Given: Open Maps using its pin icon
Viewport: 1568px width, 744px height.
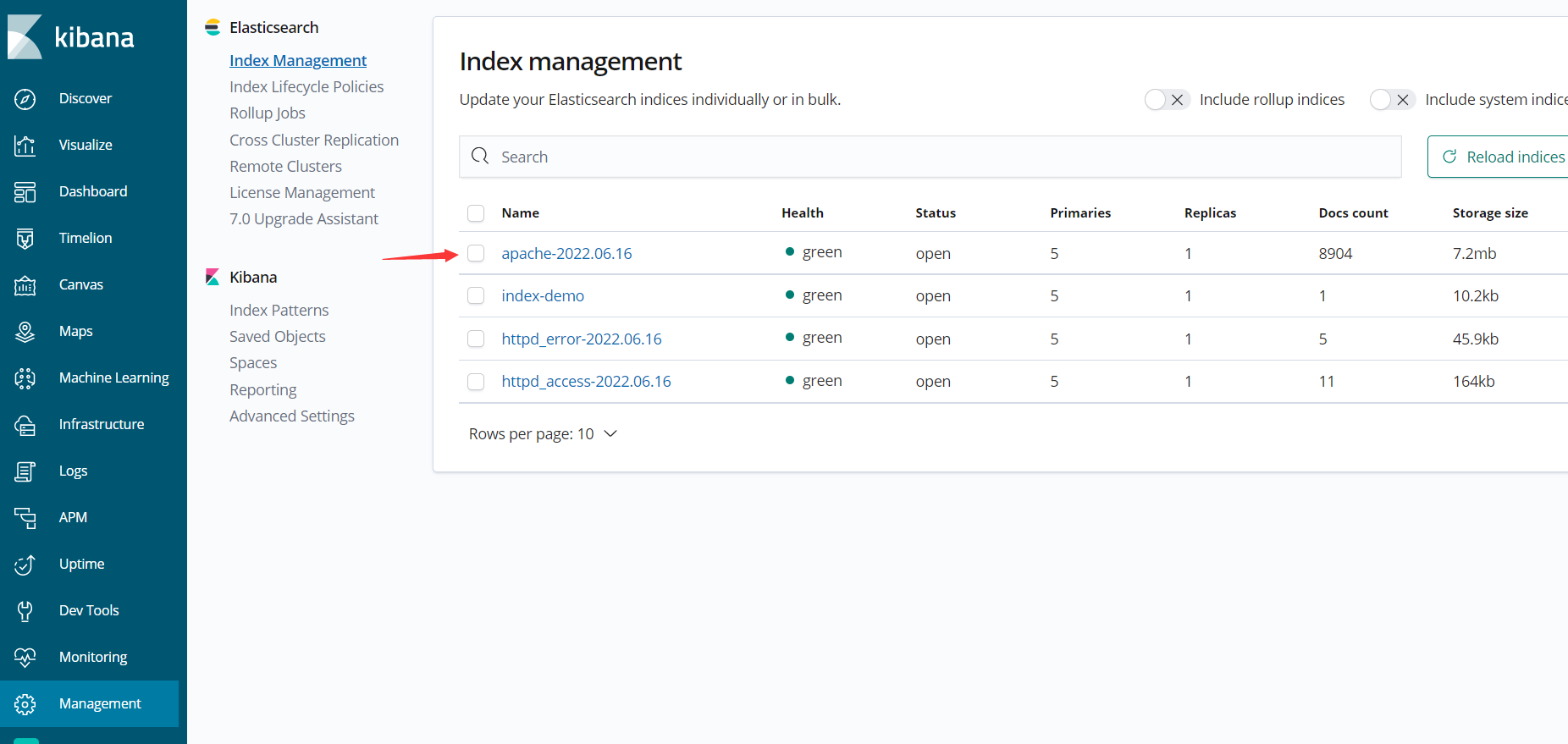Looking at the screenshot, I should (25, 332).
